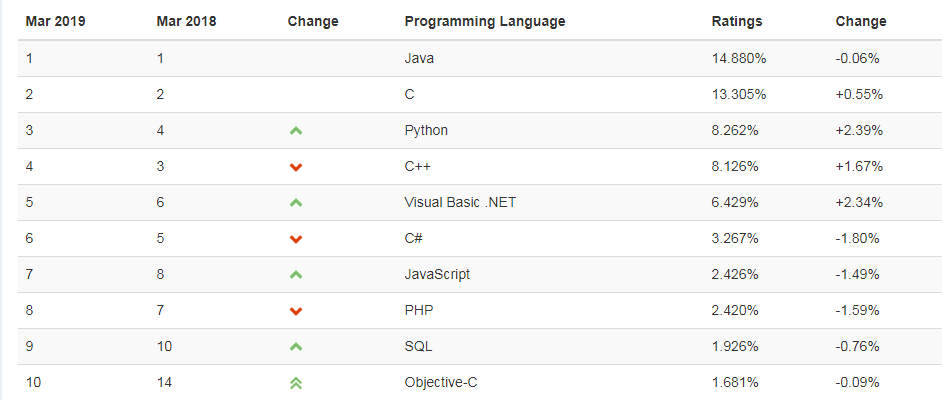The width and height of the screenshot is (942, 400).
Task: Select the -1.80% change value for C#
Action: click(857, 238)
